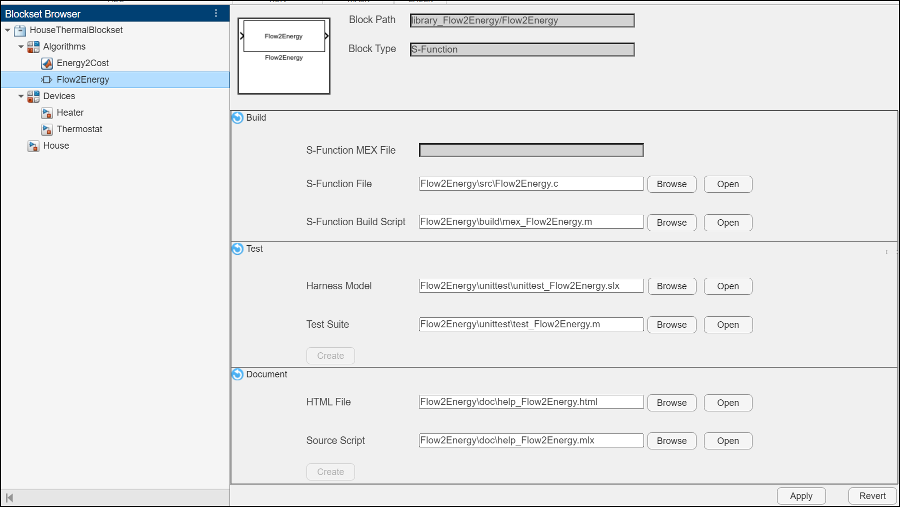Image resolution: width=900 pixels, height=507 pixels.
Task: Open the S-Function File Flow2Energy.c
Action: pyautogui.click(x=728, y=184)
